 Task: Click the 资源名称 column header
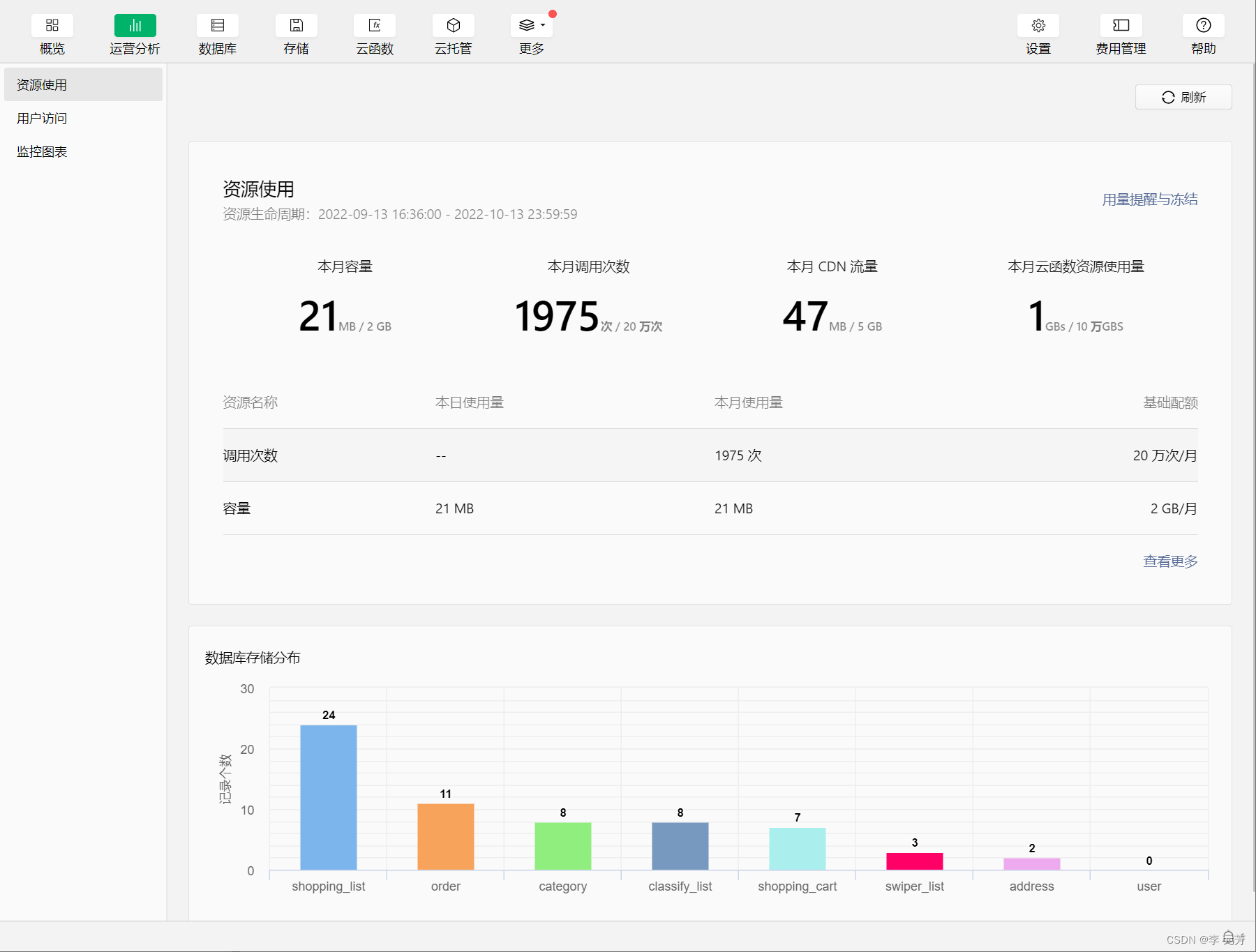tap(251, 402)
